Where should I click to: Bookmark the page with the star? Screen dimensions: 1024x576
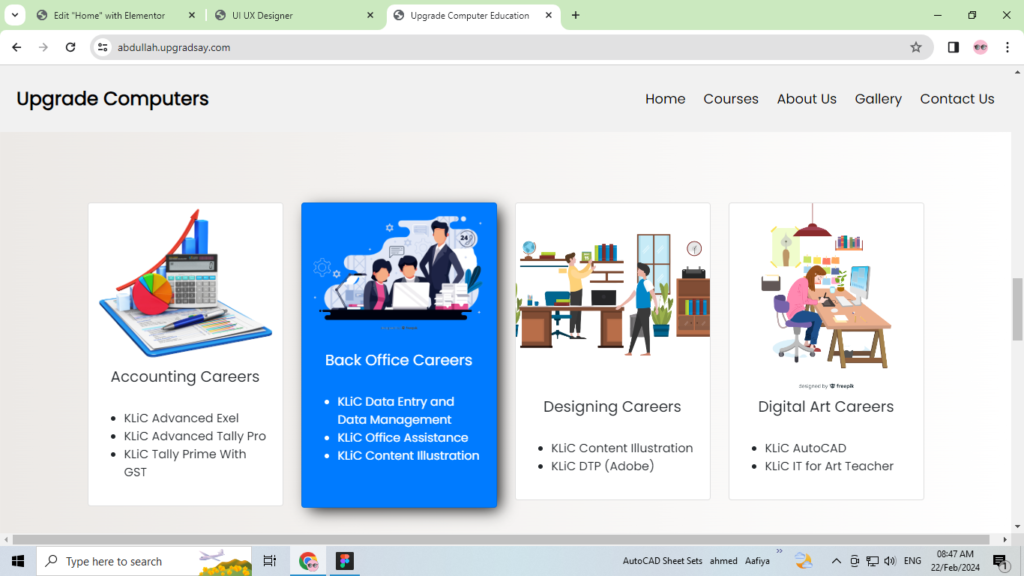[x=916, y=47]
